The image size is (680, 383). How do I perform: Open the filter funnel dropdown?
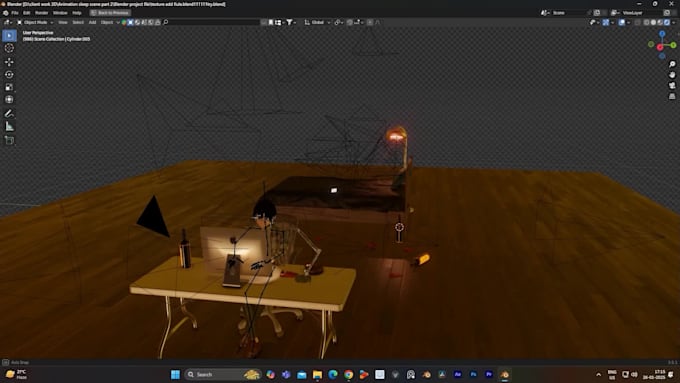[x=291, y=22]
